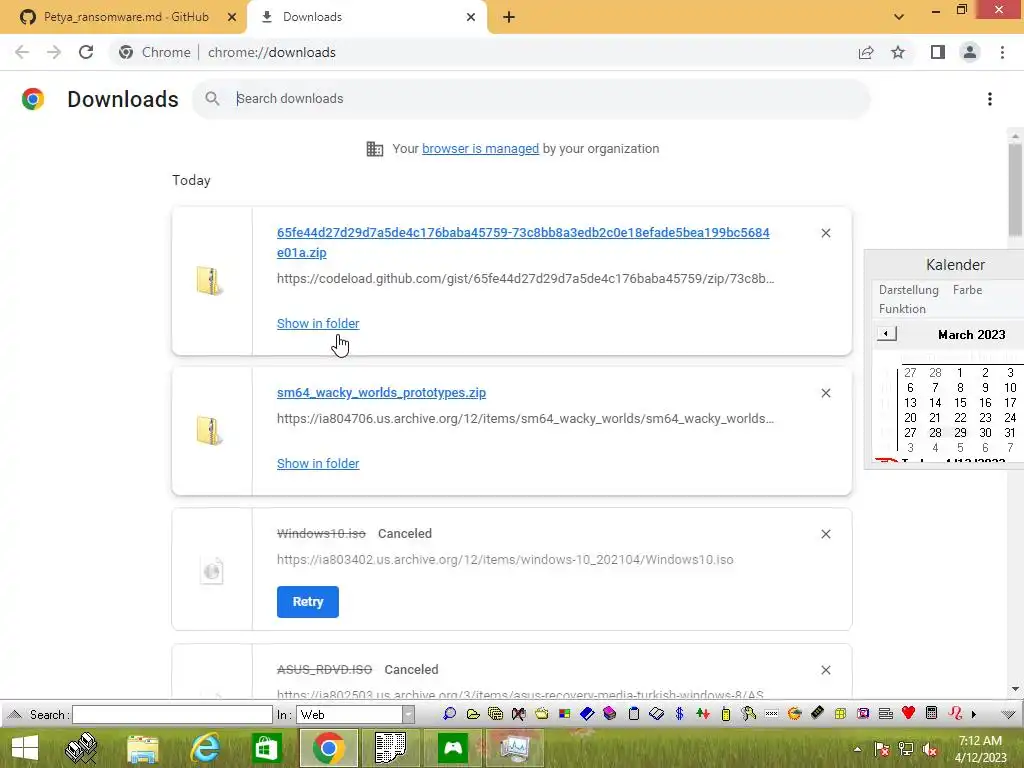Show sm64_wacky_worlds_prototypes.zip in folder
Viewport: 1024px width, 768px height.
click(x=318, y=463)
